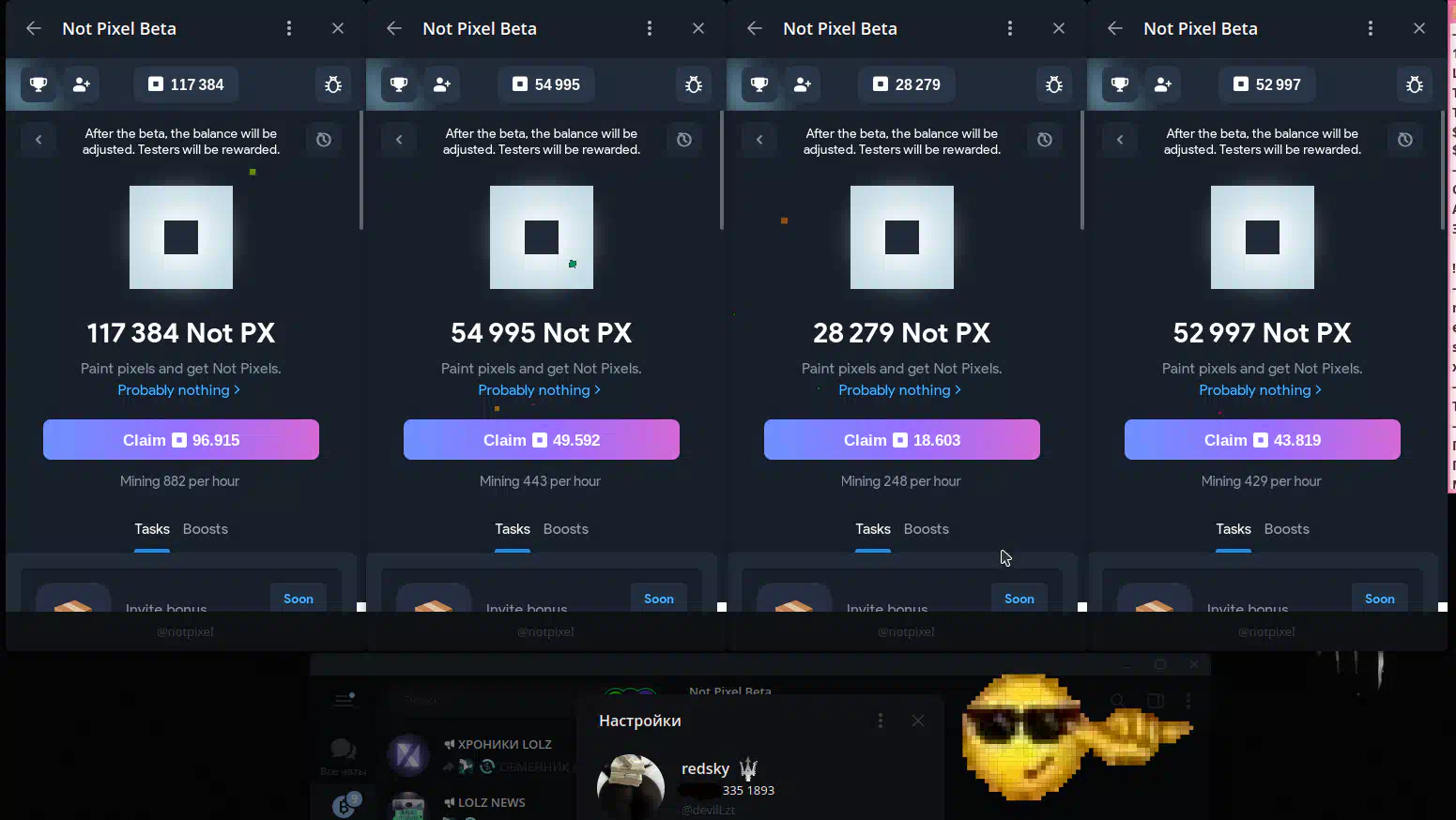Viewport: 1456px width, 820px height.
Task: Claim 43.819 reward
Action: 1263,440
